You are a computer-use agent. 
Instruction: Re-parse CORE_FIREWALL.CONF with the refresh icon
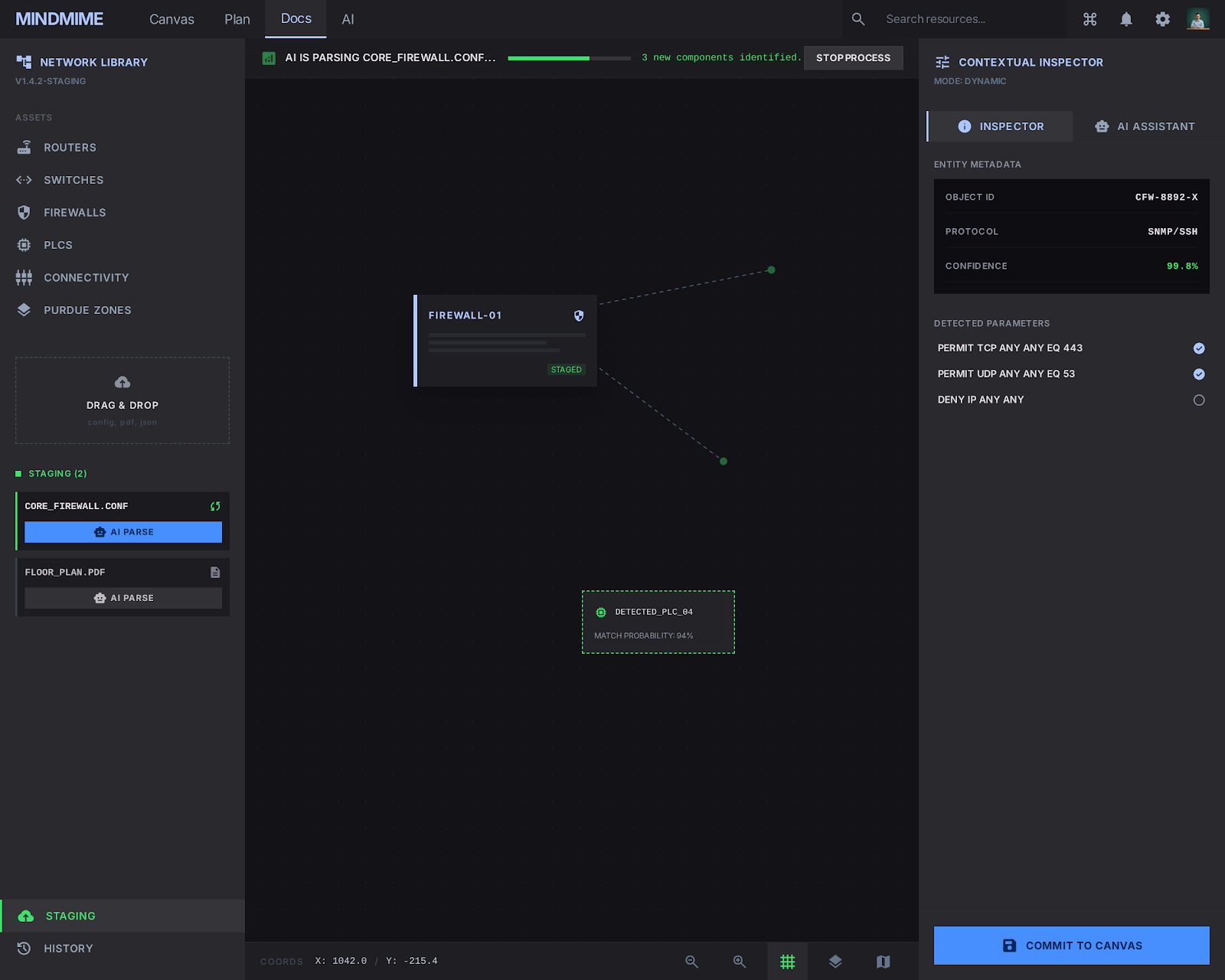pyautogui.click(x=214, y=506)
